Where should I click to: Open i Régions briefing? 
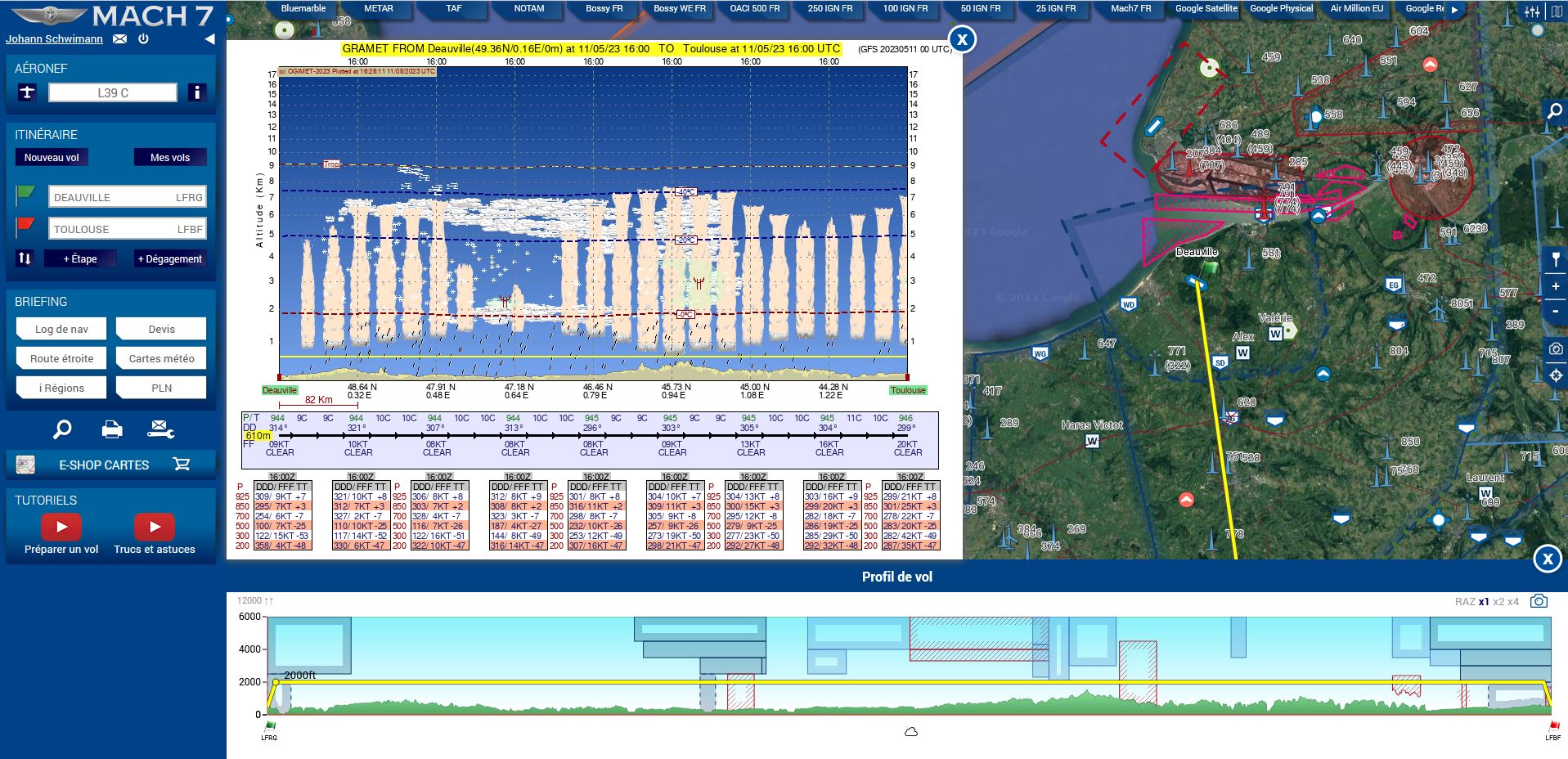61,388
